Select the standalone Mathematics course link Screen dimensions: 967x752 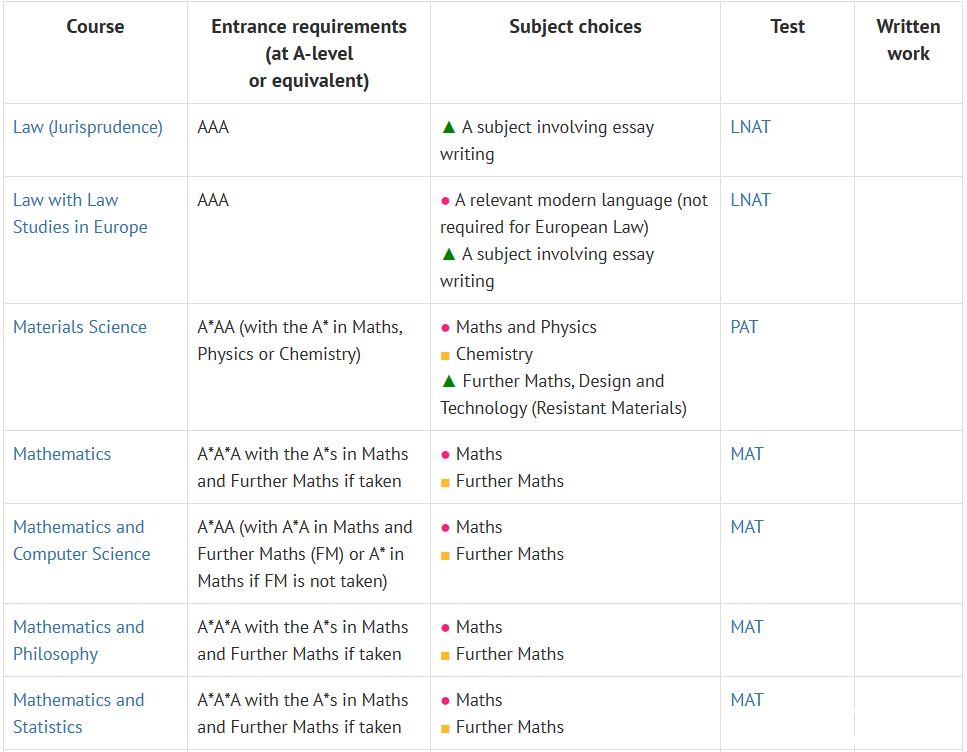coord(62,454)
